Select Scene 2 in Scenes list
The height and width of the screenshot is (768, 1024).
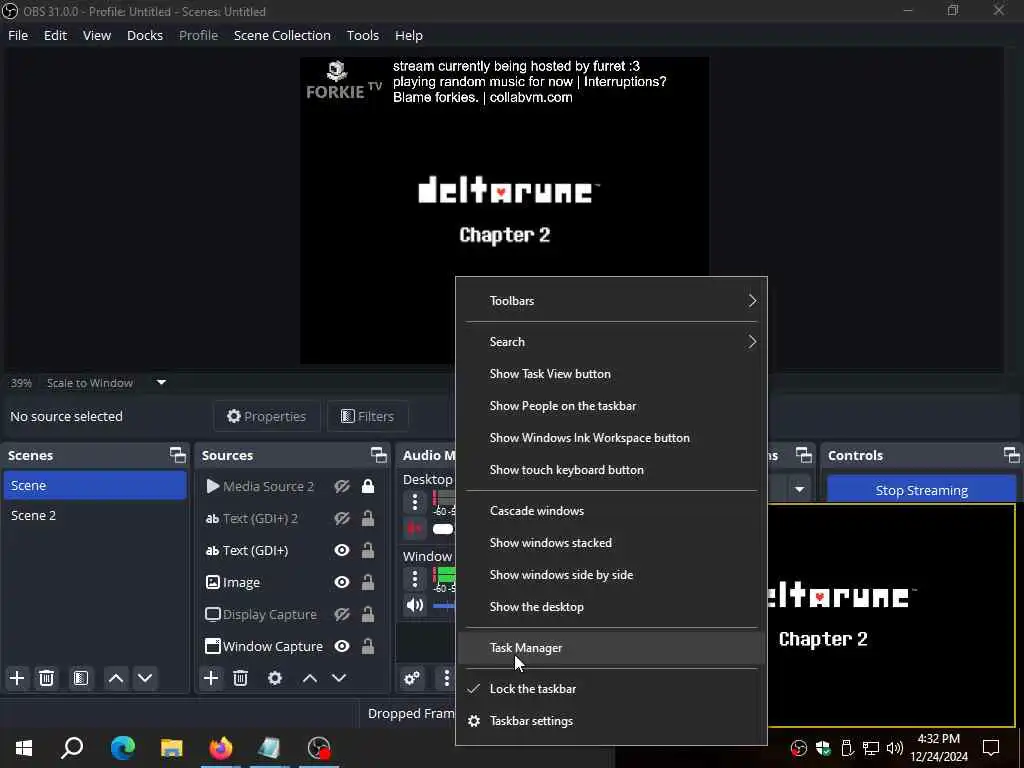(x=95, y=515)
